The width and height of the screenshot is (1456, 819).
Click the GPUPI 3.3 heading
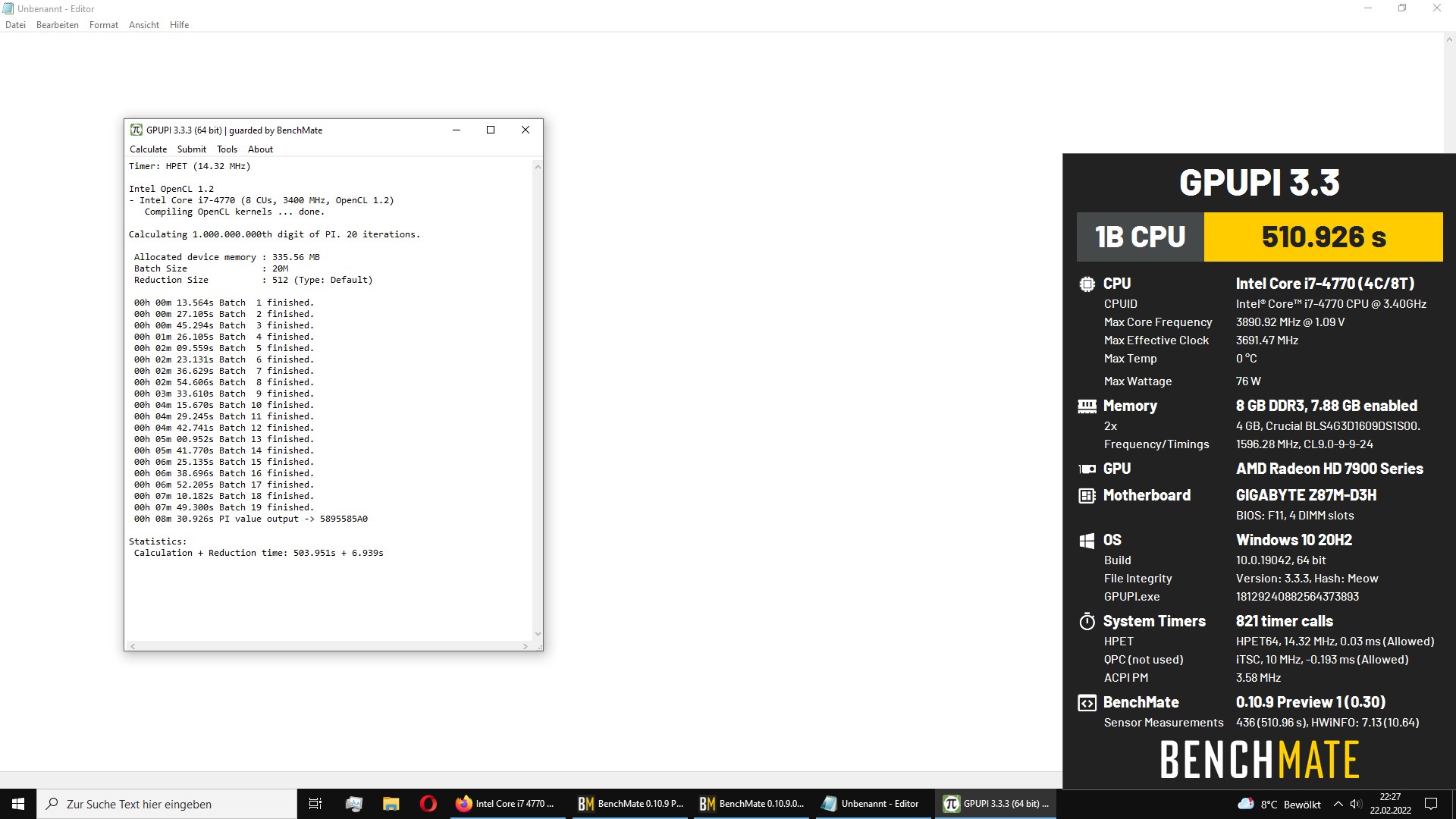[x=1260, y=183]
